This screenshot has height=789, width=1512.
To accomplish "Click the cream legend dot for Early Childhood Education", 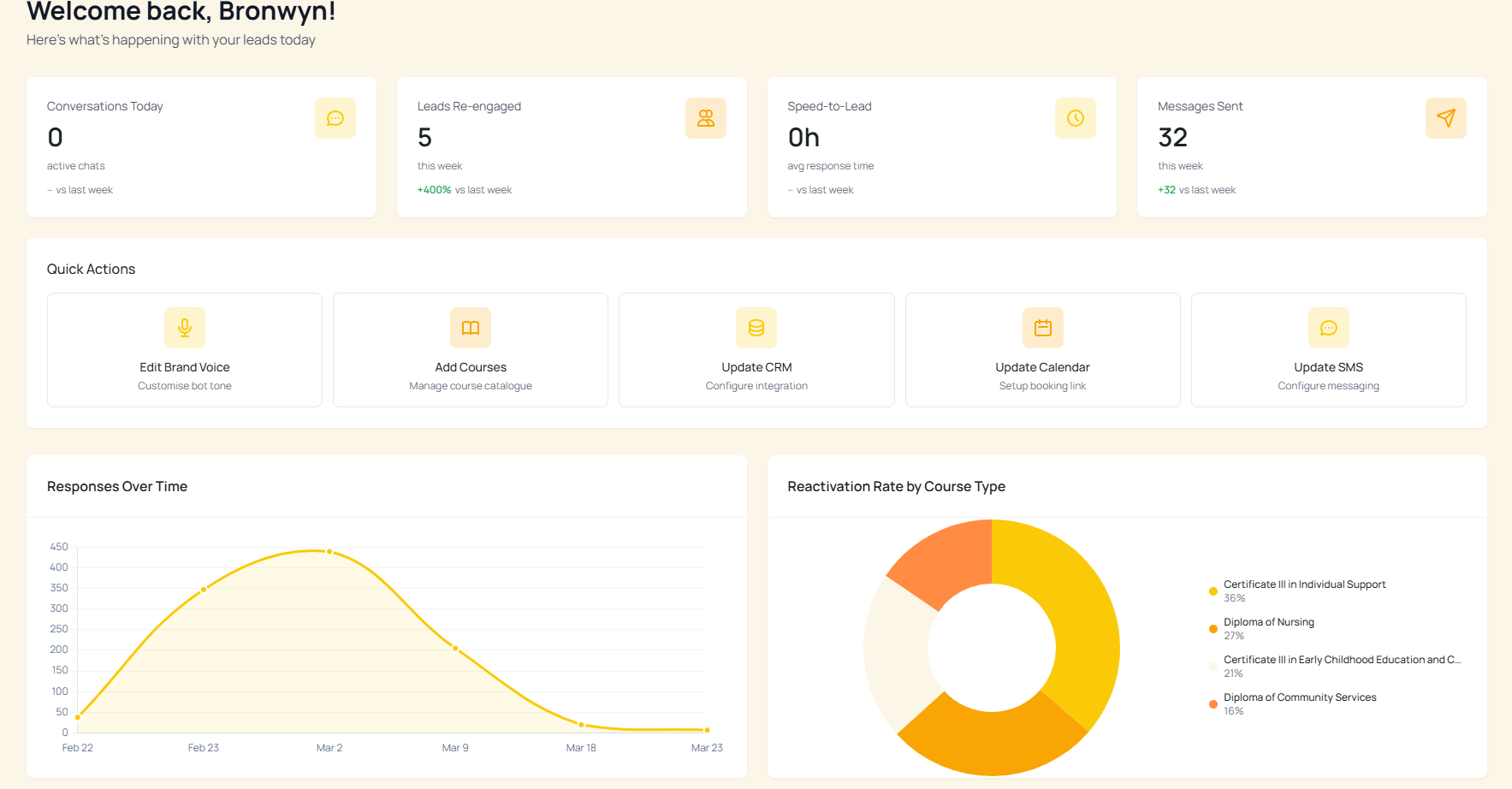I will [x=1213, y=667].
